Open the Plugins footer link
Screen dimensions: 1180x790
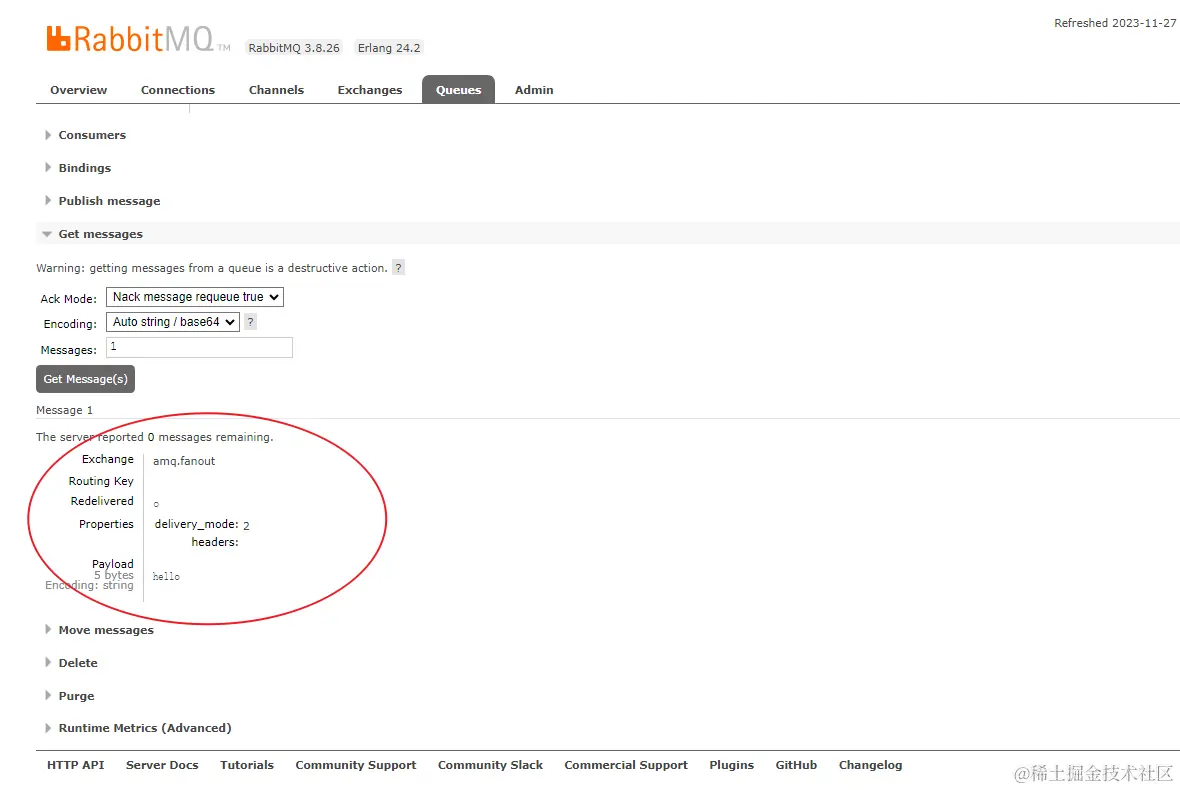point(731,765)
